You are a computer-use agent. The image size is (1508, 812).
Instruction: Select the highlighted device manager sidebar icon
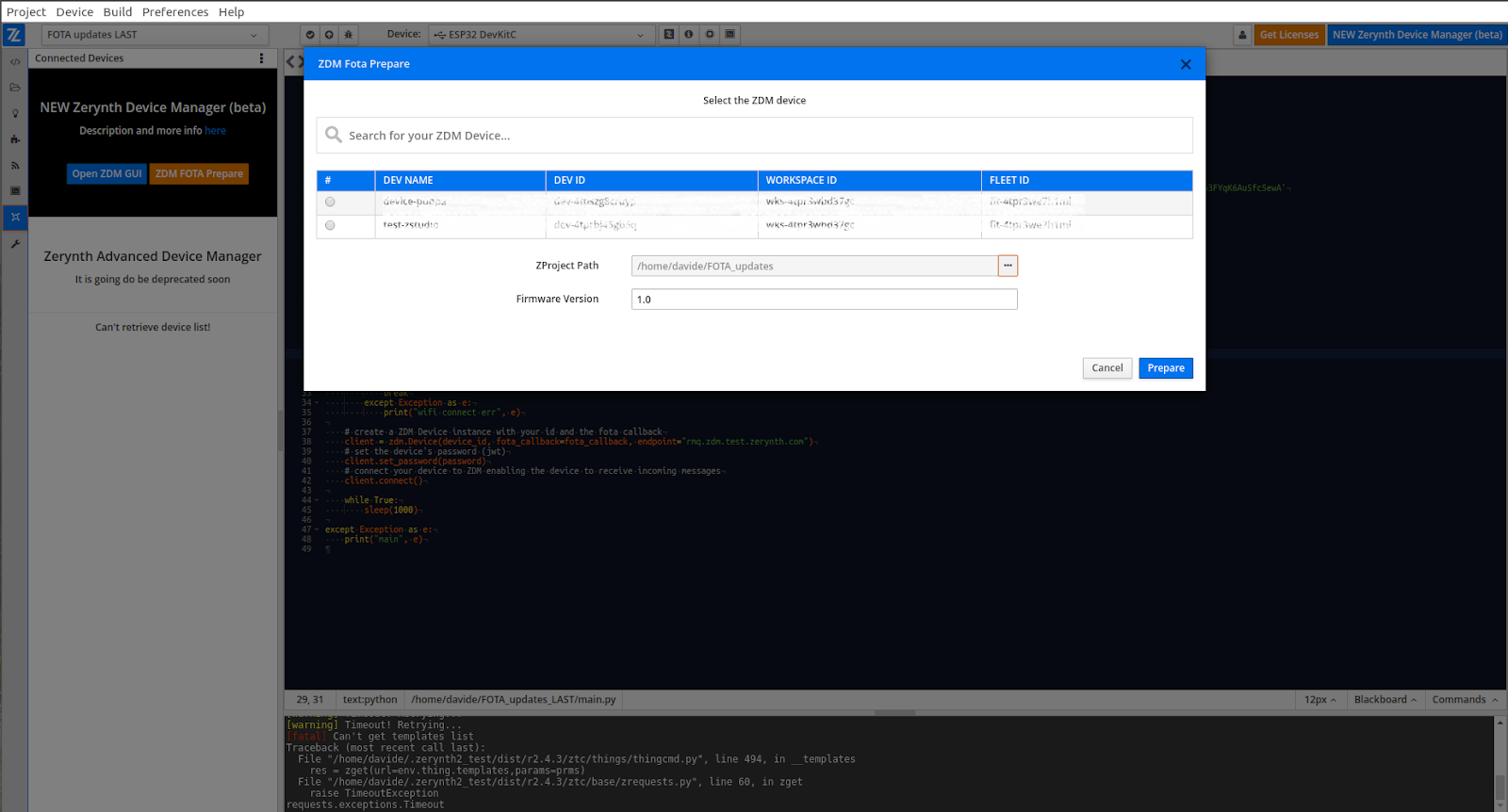14,217
